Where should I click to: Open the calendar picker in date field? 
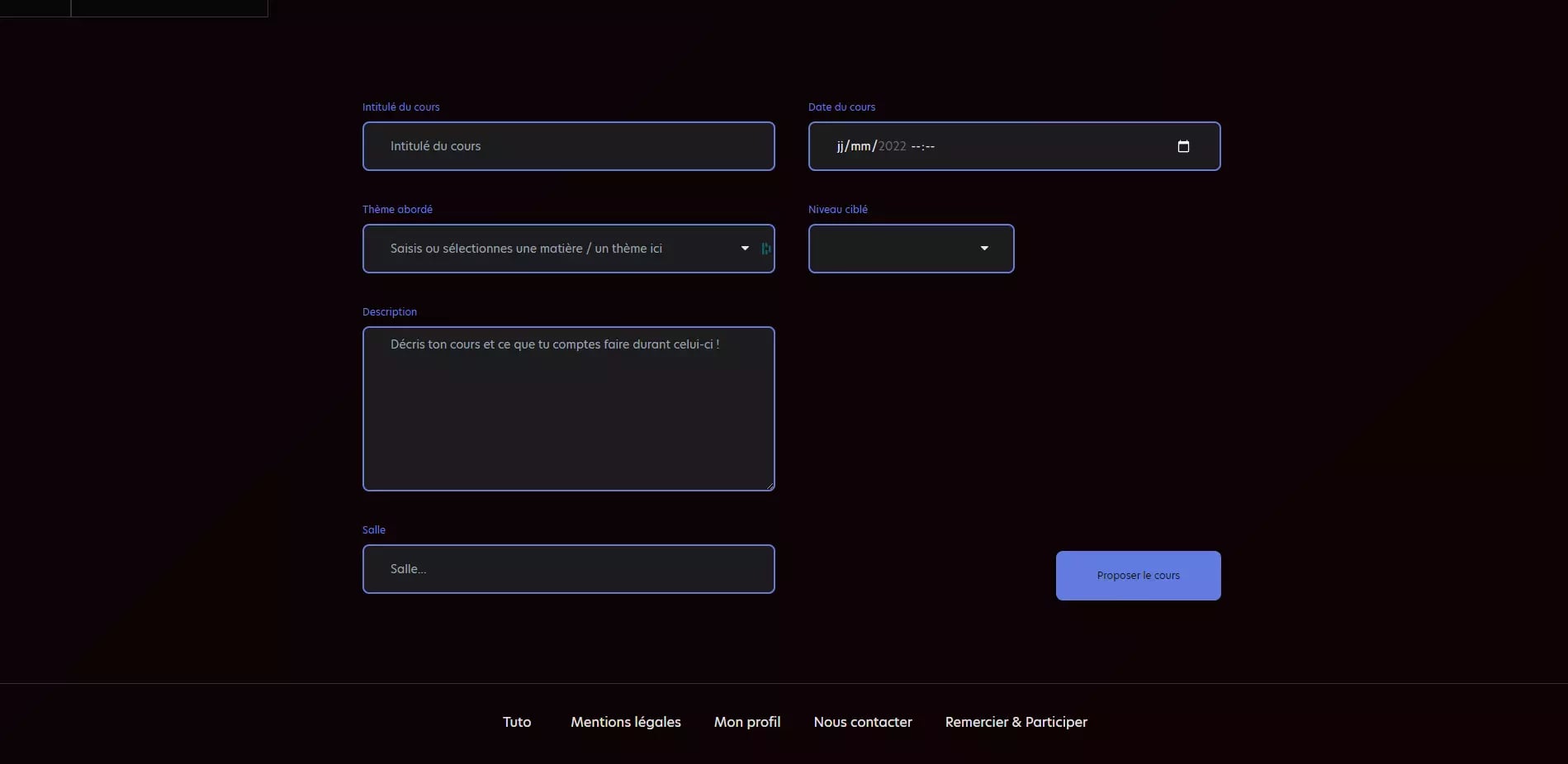tap(1182, 146)
